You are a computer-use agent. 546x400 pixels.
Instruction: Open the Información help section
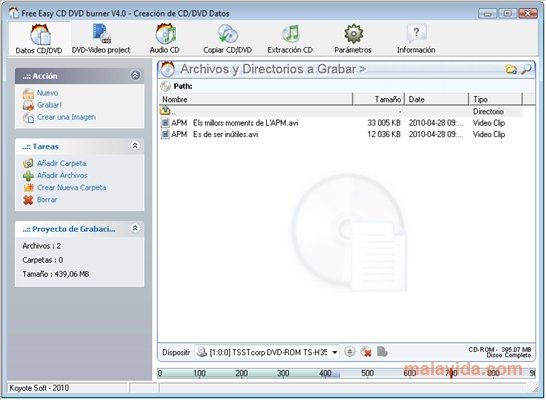tap(416, 39)
